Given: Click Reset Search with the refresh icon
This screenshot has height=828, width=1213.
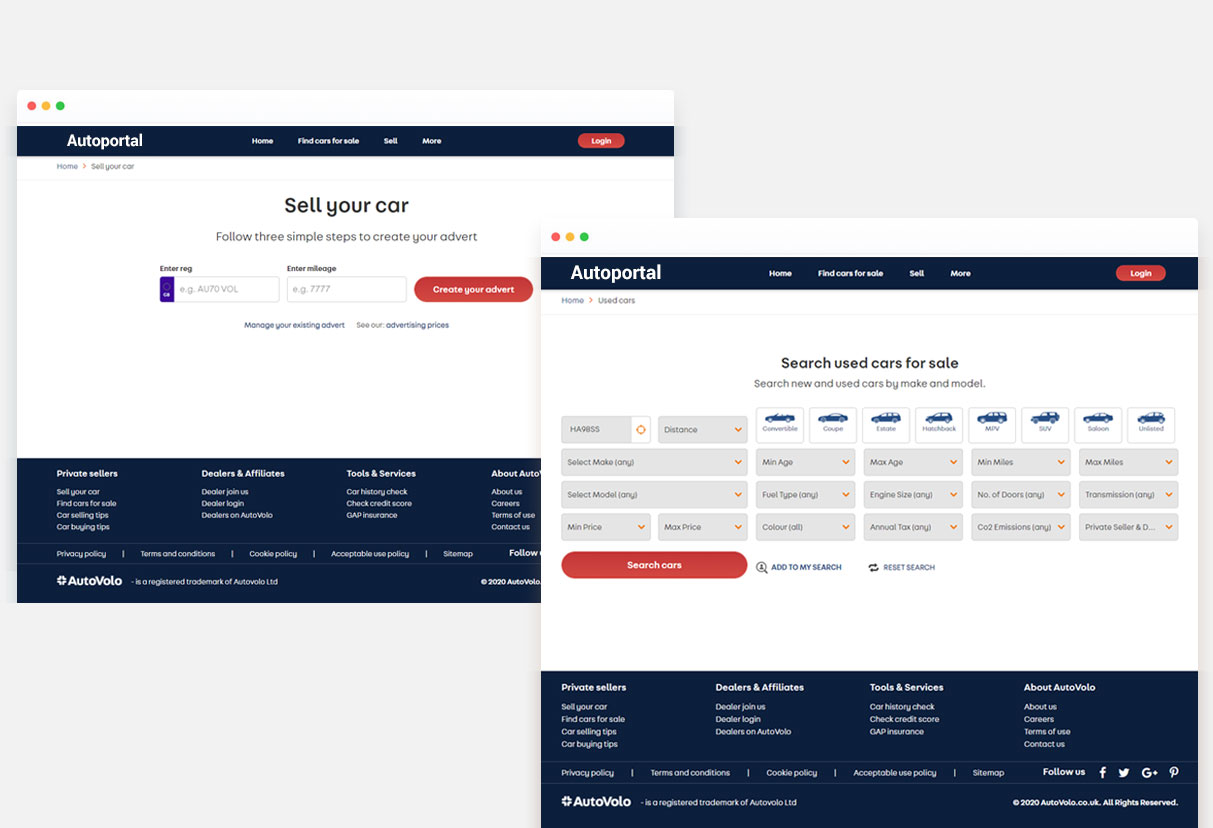Looking at the screenshot, I should [x=901, y=567].
